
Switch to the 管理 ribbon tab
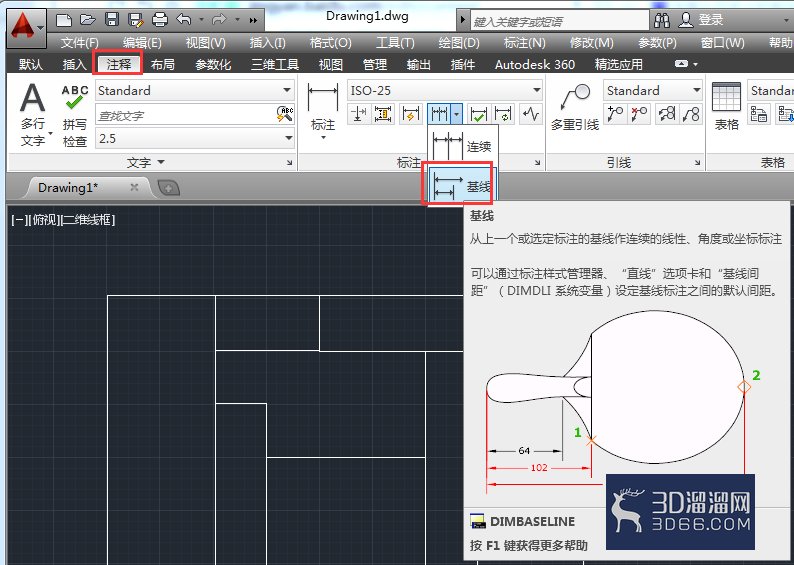tap(375, 64)
